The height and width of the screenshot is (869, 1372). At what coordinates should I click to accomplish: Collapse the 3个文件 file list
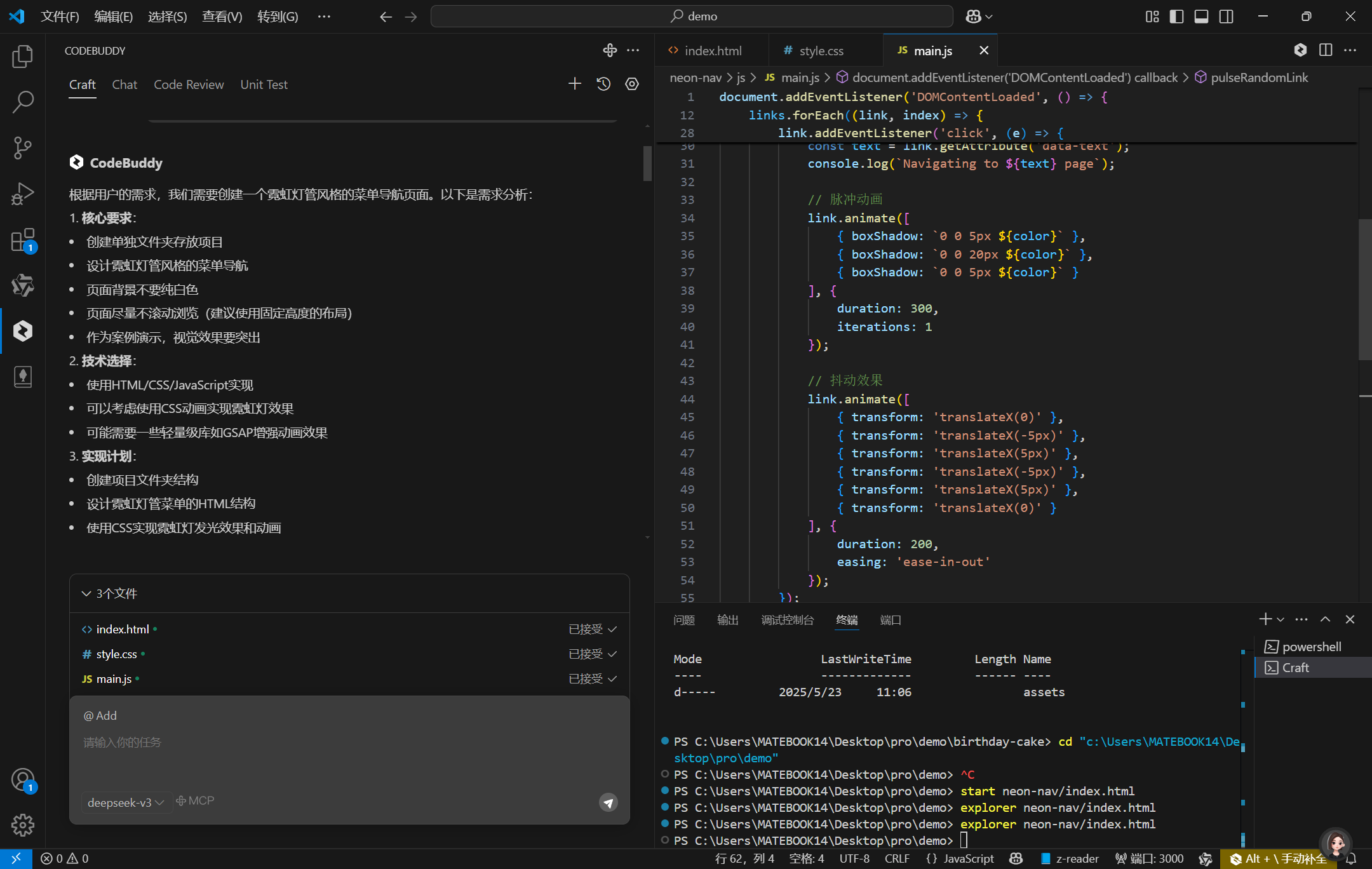pyautogui.click(x=86, y=593)
